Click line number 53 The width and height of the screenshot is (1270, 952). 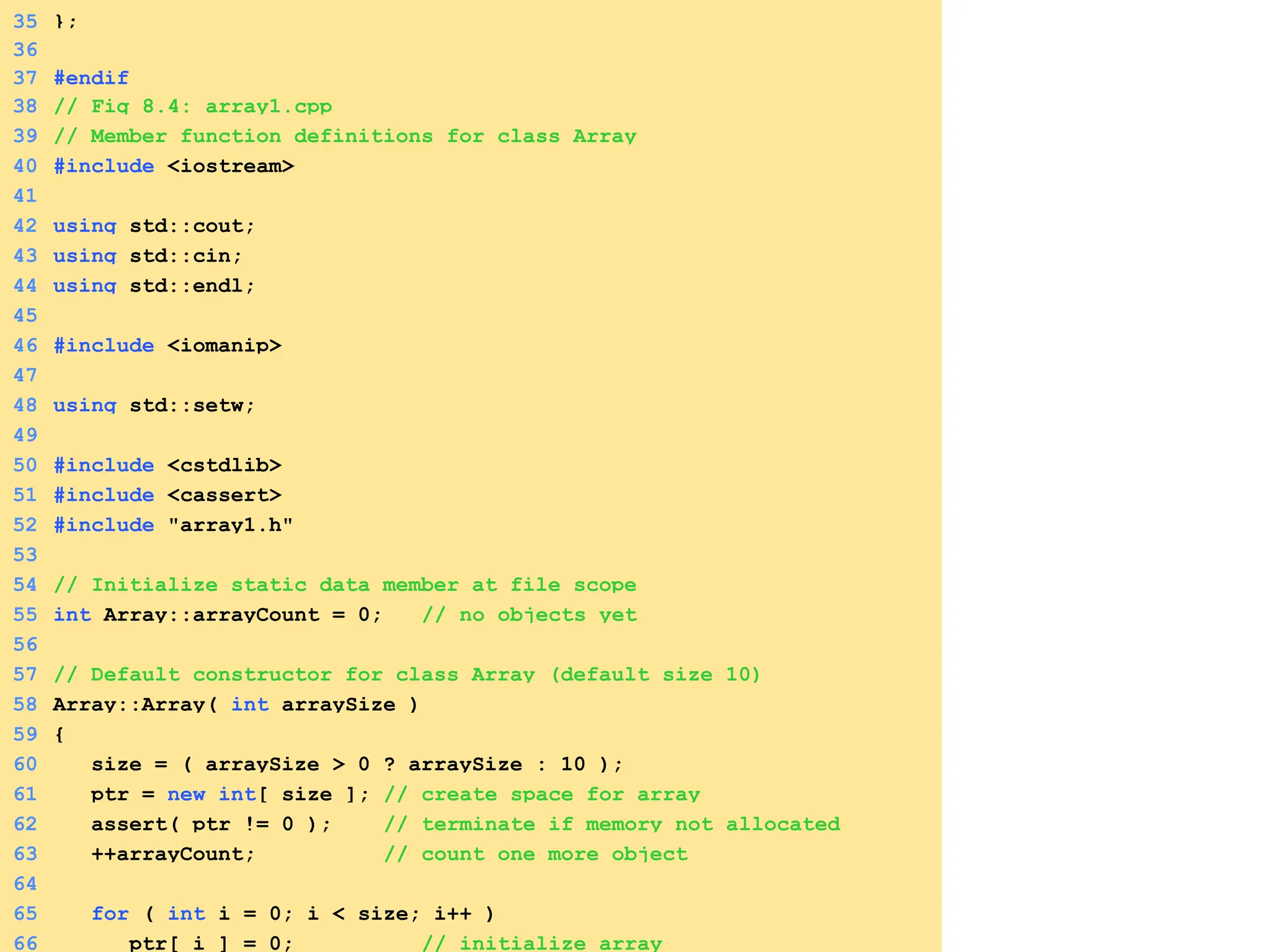coord(25,555)
